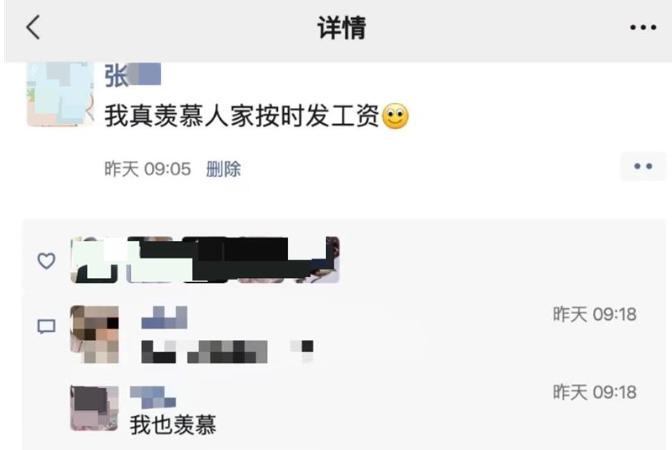Open poster's profile avatar
The height and width of the screenshot is (450, 672).
(60, 94)
